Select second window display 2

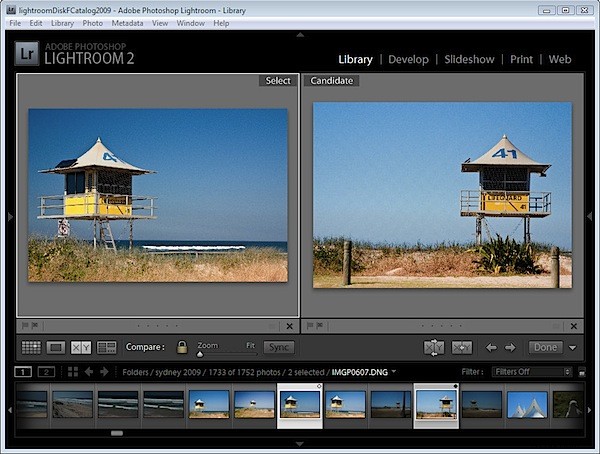46,372
